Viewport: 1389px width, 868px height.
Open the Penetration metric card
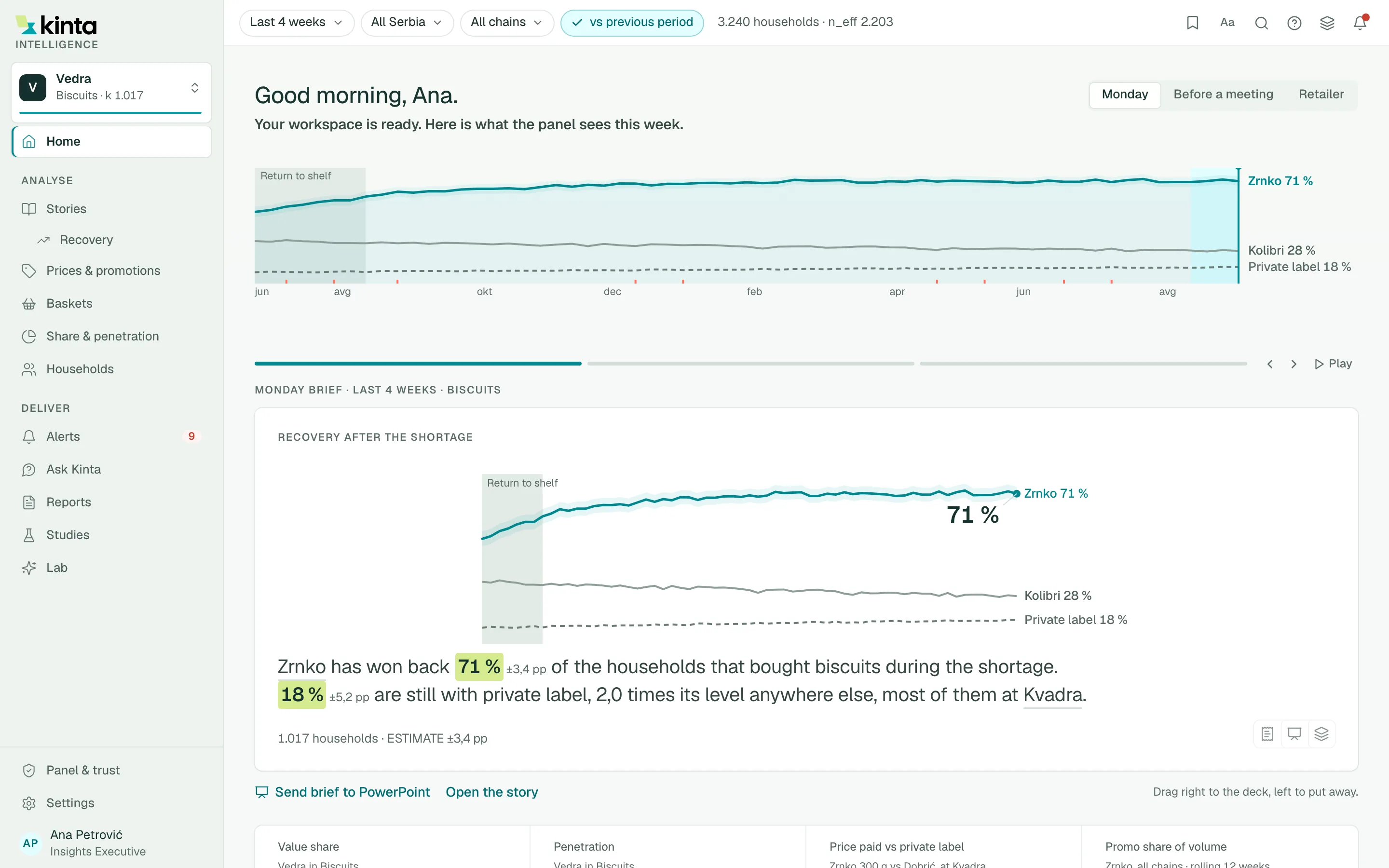click(668, 847)
